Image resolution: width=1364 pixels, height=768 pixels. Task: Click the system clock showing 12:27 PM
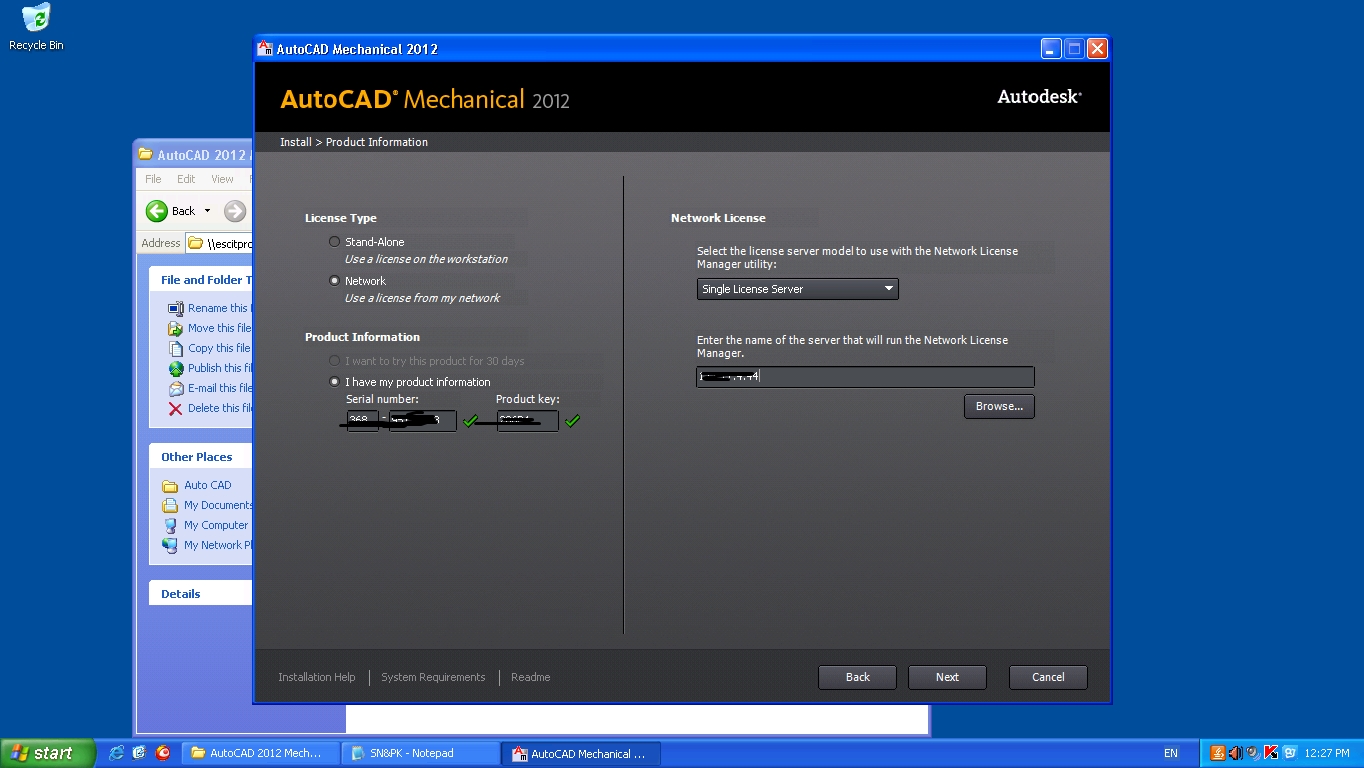(1327, 753)
